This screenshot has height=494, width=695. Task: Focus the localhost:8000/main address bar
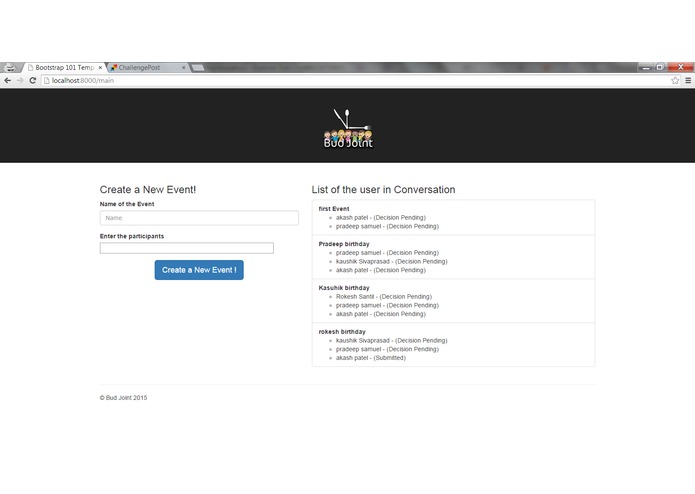(x=355, y=80)
